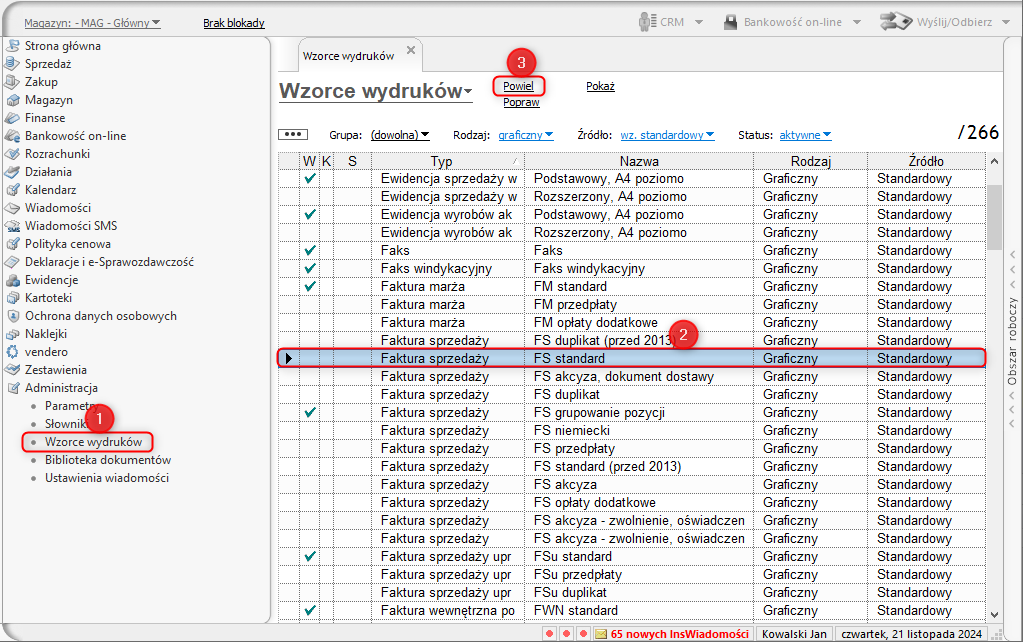Click the vendero sidebar icon
The height and width of the screenshot is (642, 1023).
[x=13, y=352]
